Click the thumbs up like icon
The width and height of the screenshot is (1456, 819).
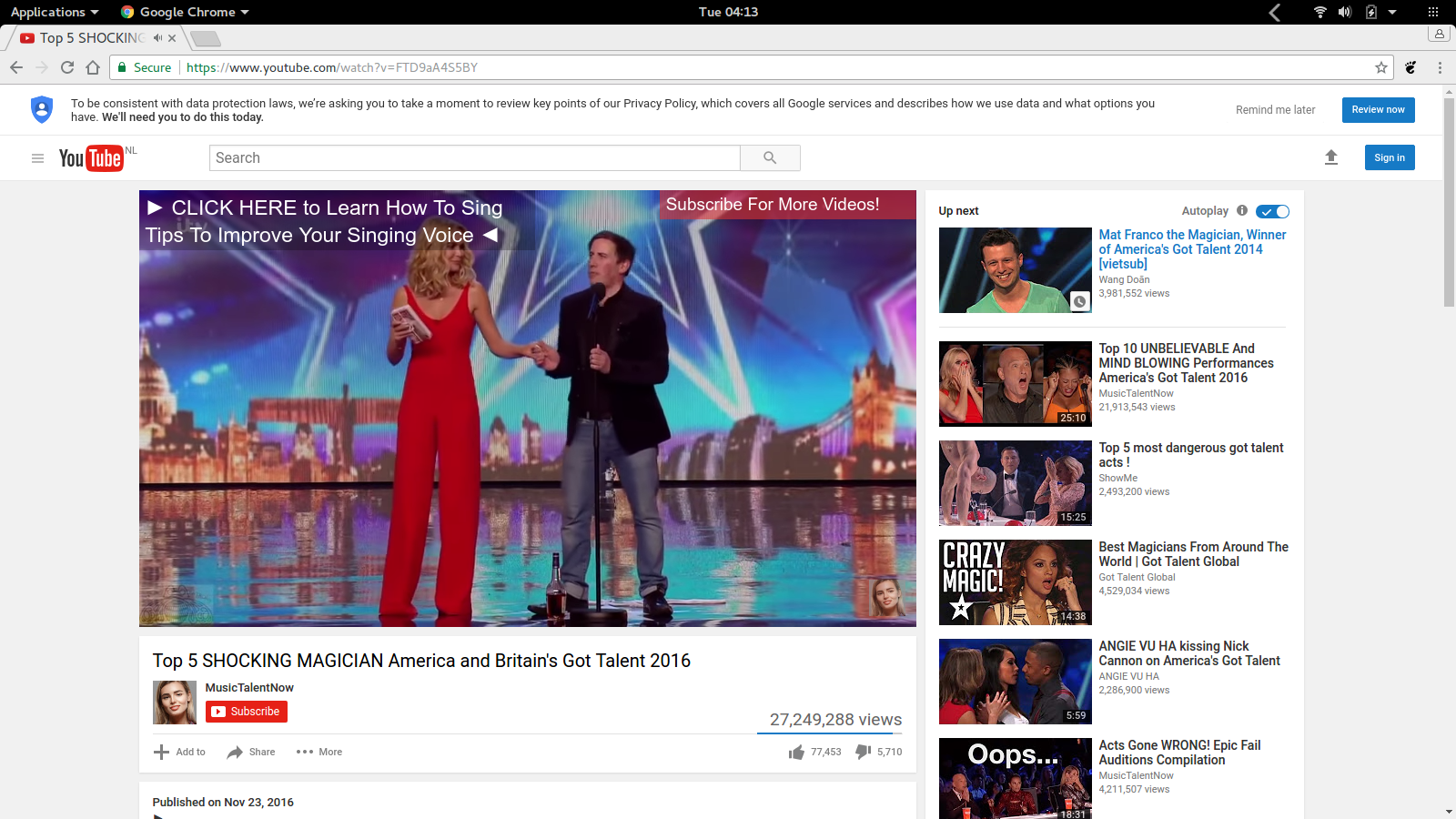[797, 753]
